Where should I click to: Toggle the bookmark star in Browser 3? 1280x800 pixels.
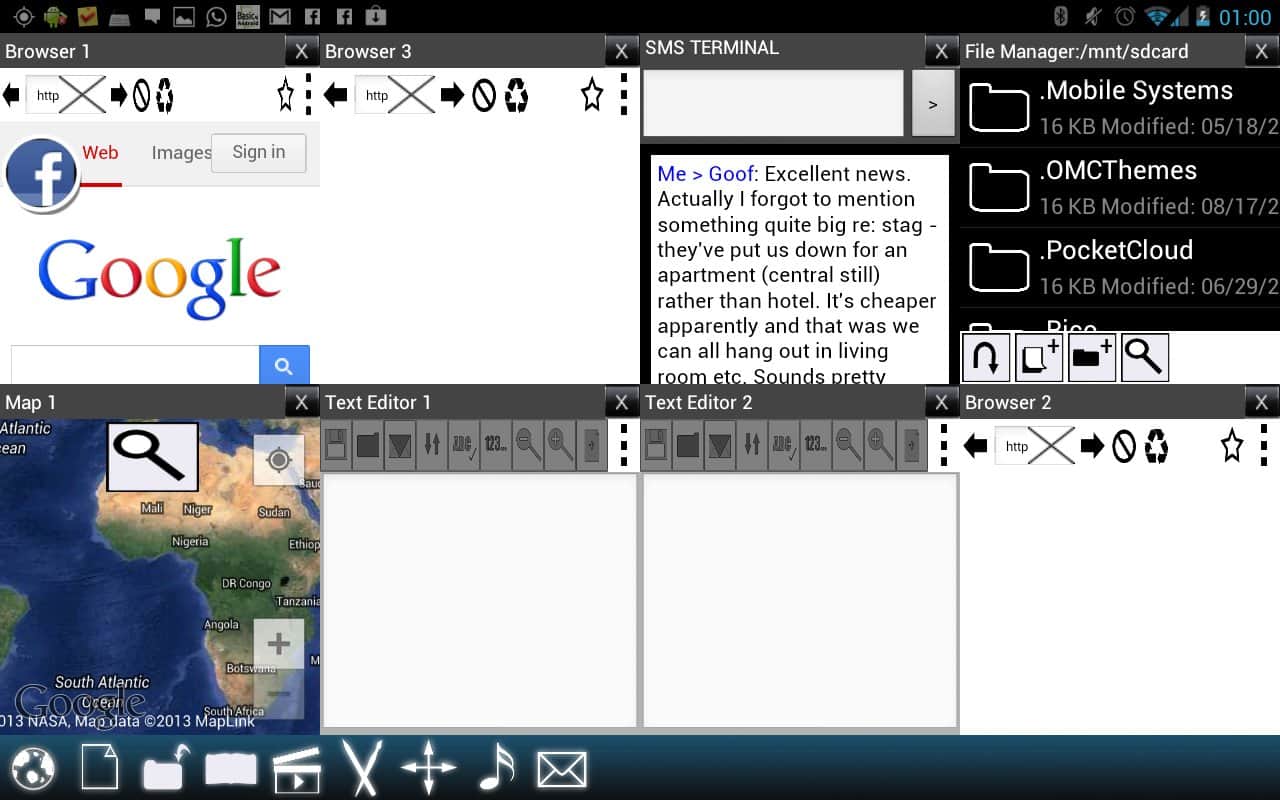pos(592,95)
